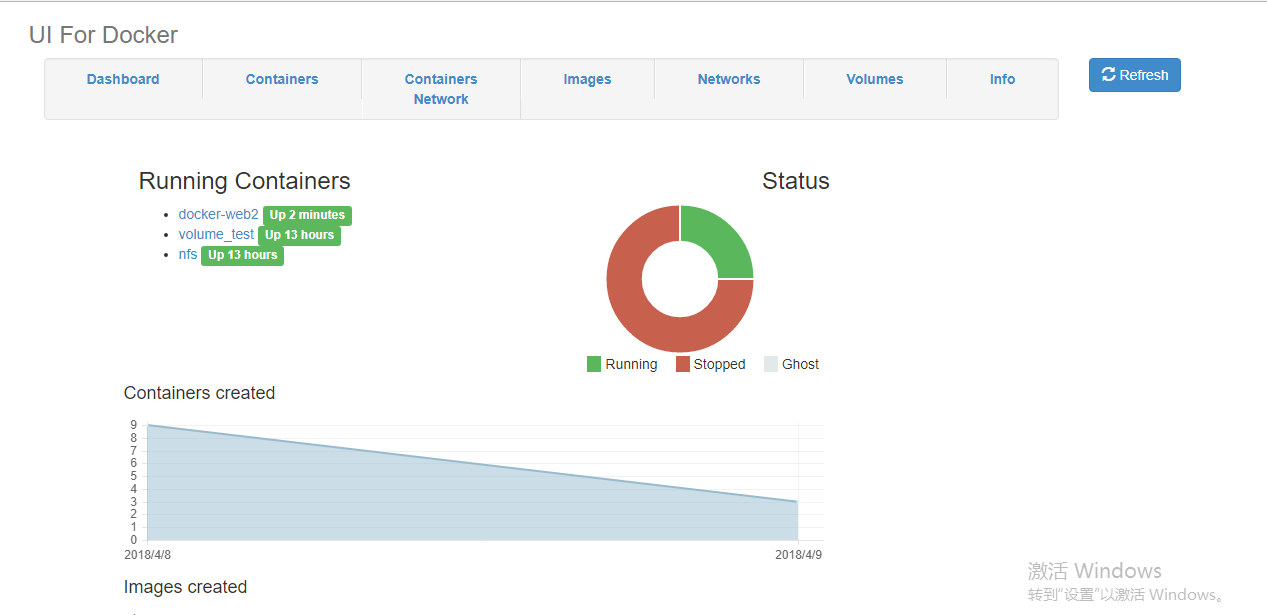Screen dimensions: 1267x615
Task: Click the refresh icon inside the Refresh button
Action: (1108, 75)
